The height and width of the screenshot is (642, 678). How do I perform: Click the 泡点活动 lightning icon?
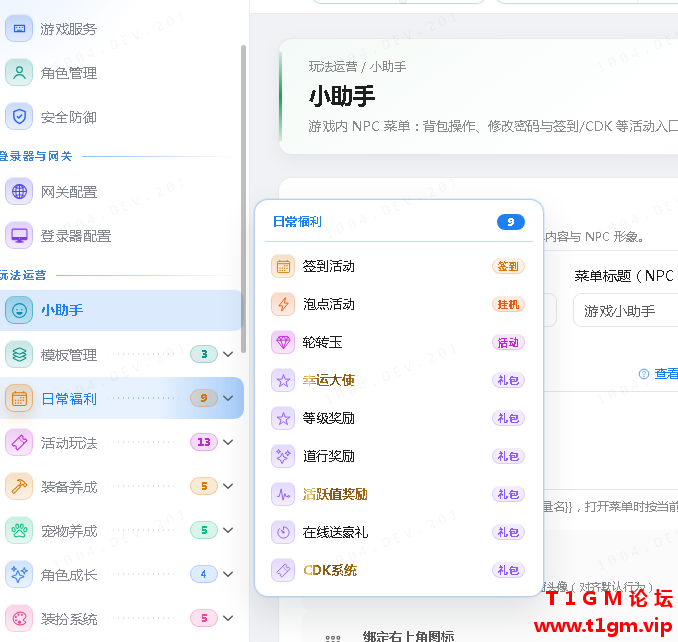coord(283,304)
